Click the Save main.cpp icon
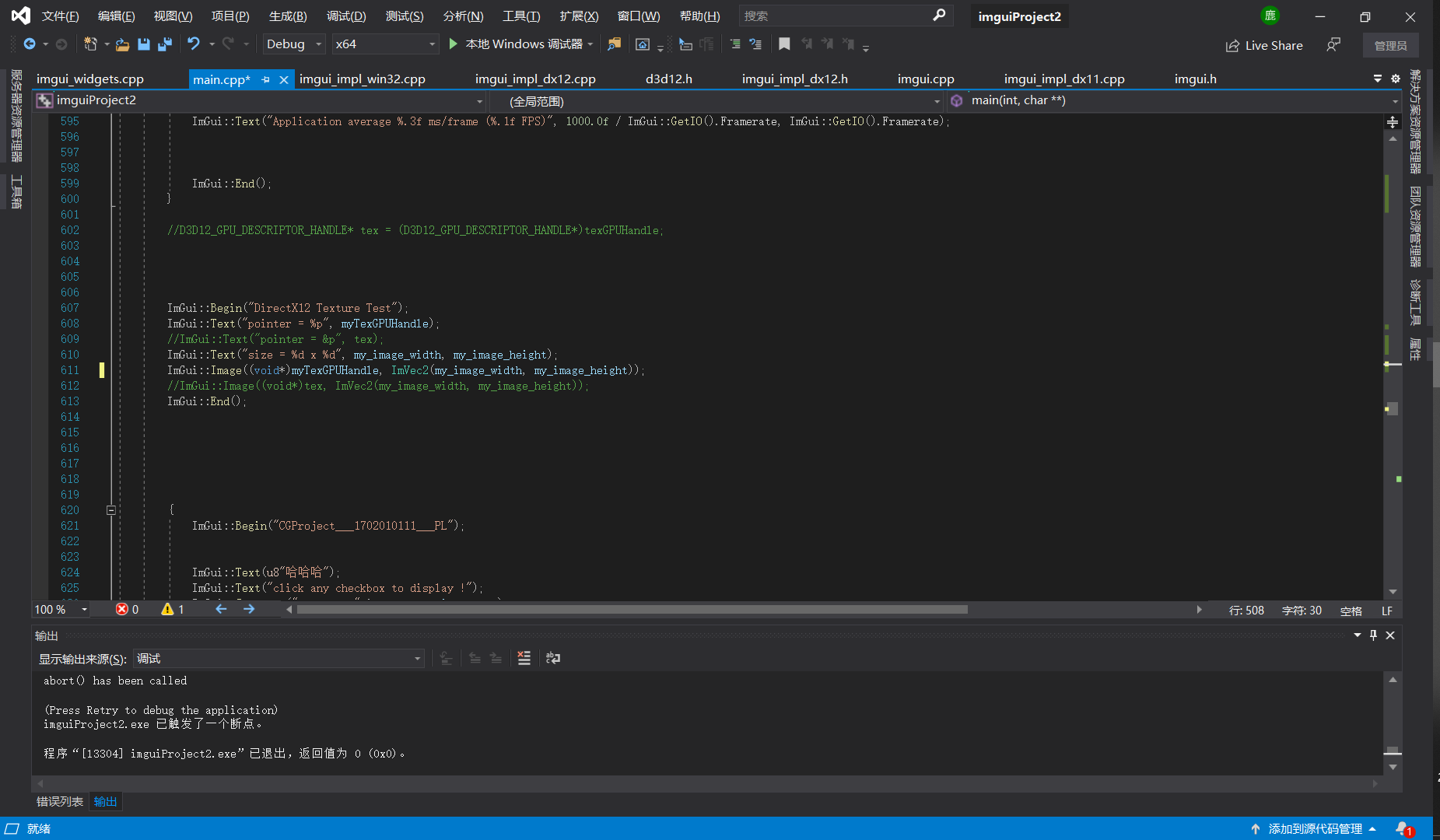This screenshot has width=1440, height=840. (143, 44)
